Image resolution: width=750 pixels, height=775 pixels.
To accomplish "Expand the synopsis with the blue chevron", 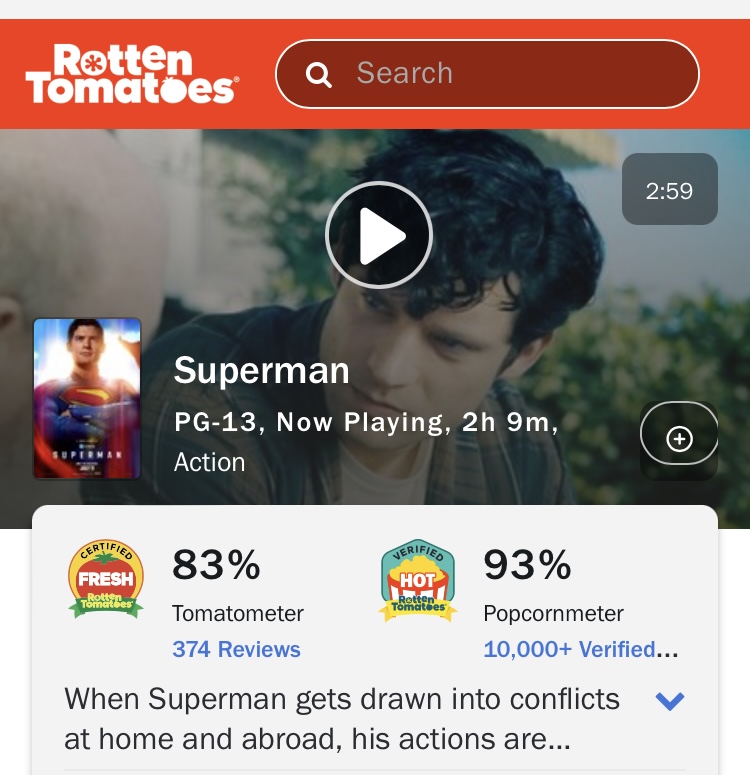I will tap(669, 700).
